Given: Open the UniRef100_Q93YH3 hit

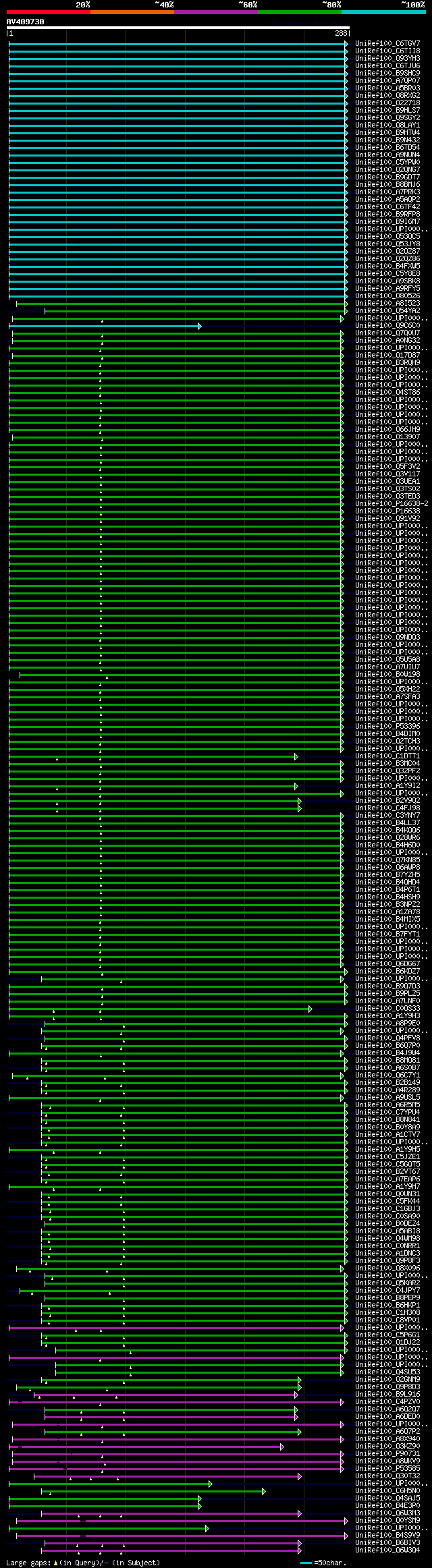Looking at the screenshot, I should coord(387,58).
